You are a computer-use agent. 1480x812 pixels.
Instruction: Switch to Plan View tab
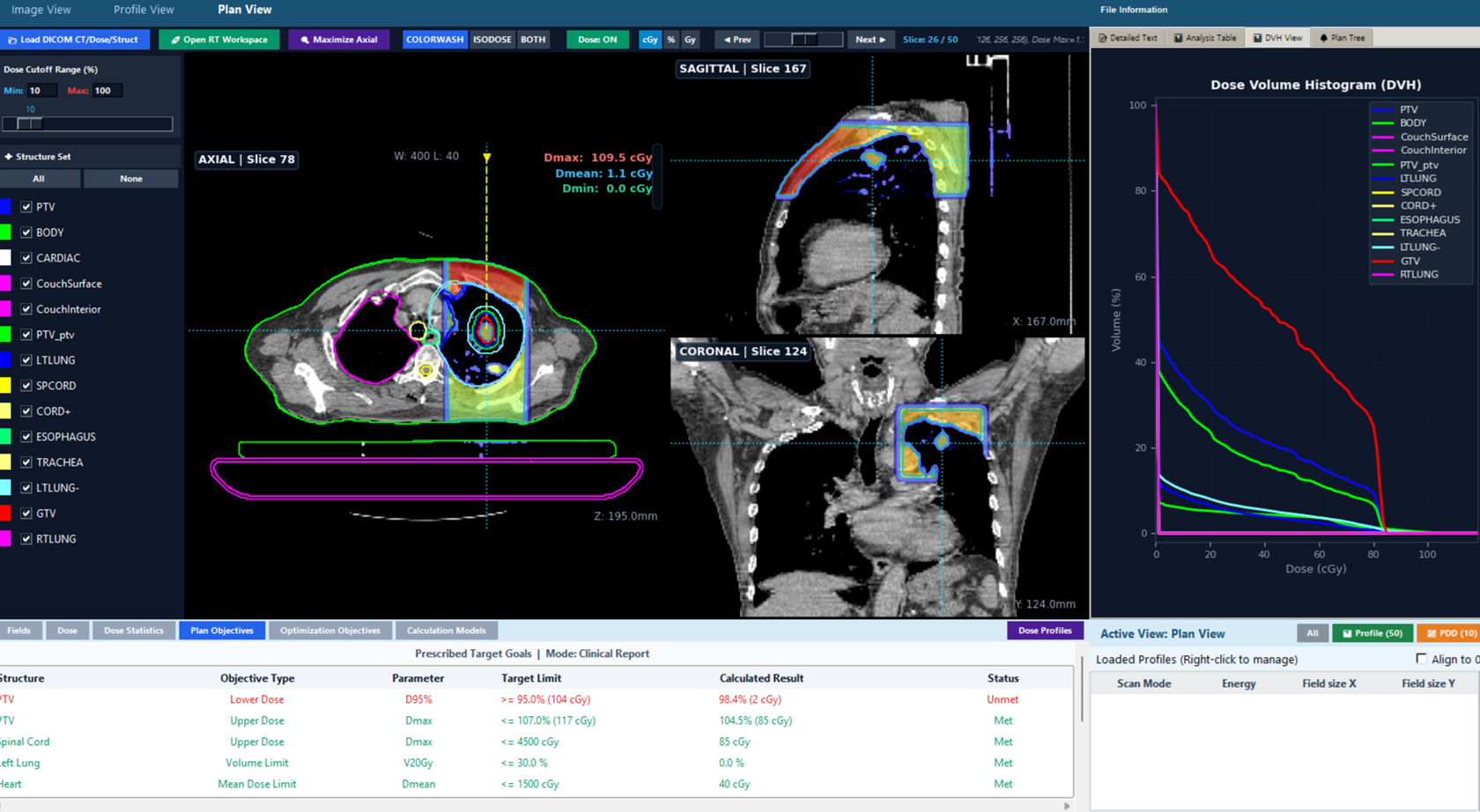click(244, 10)
